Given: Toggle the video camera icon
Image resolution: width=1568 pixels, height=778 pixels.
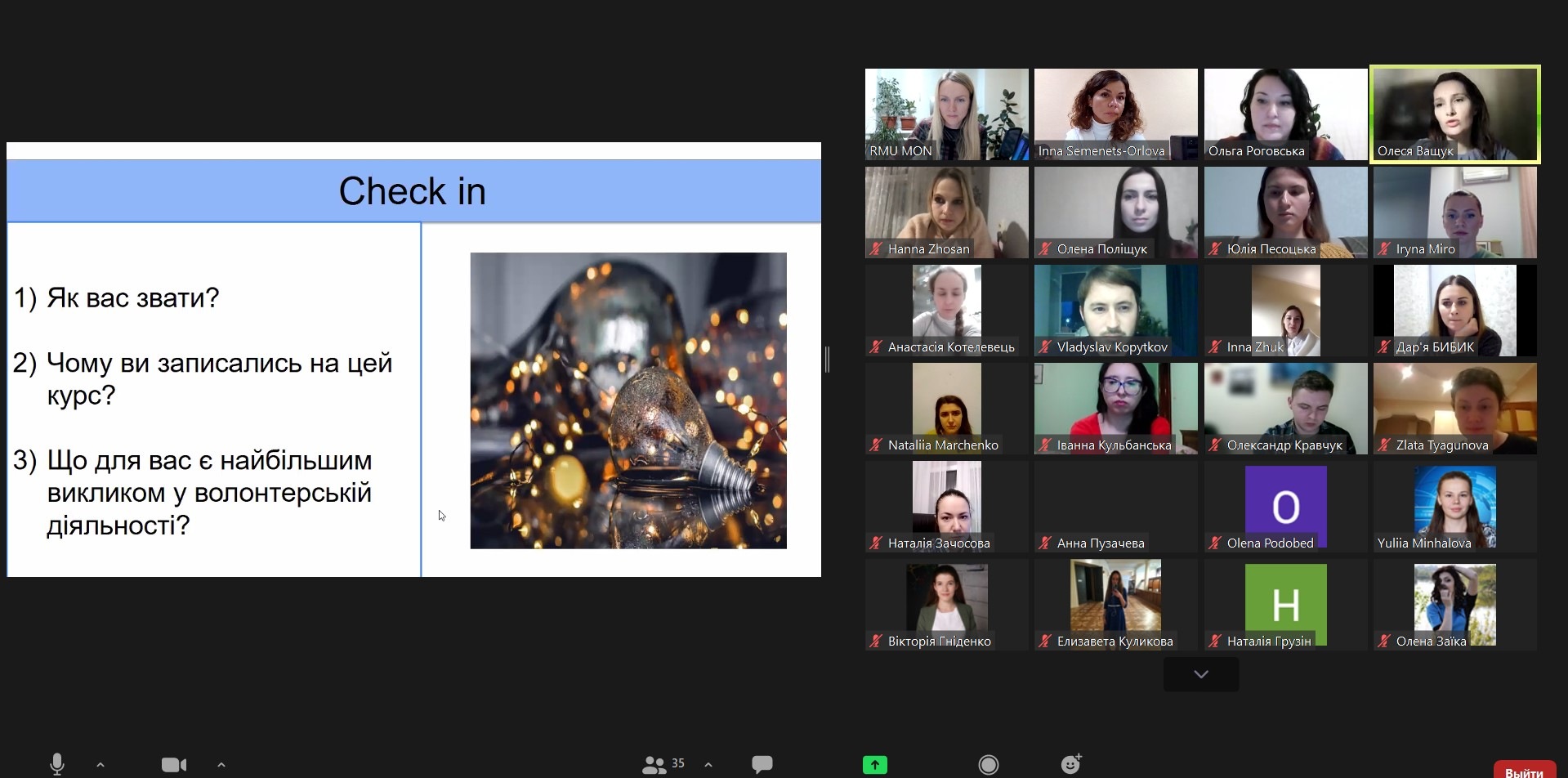Looking at the screenshot, I should (x=173, y=764).
